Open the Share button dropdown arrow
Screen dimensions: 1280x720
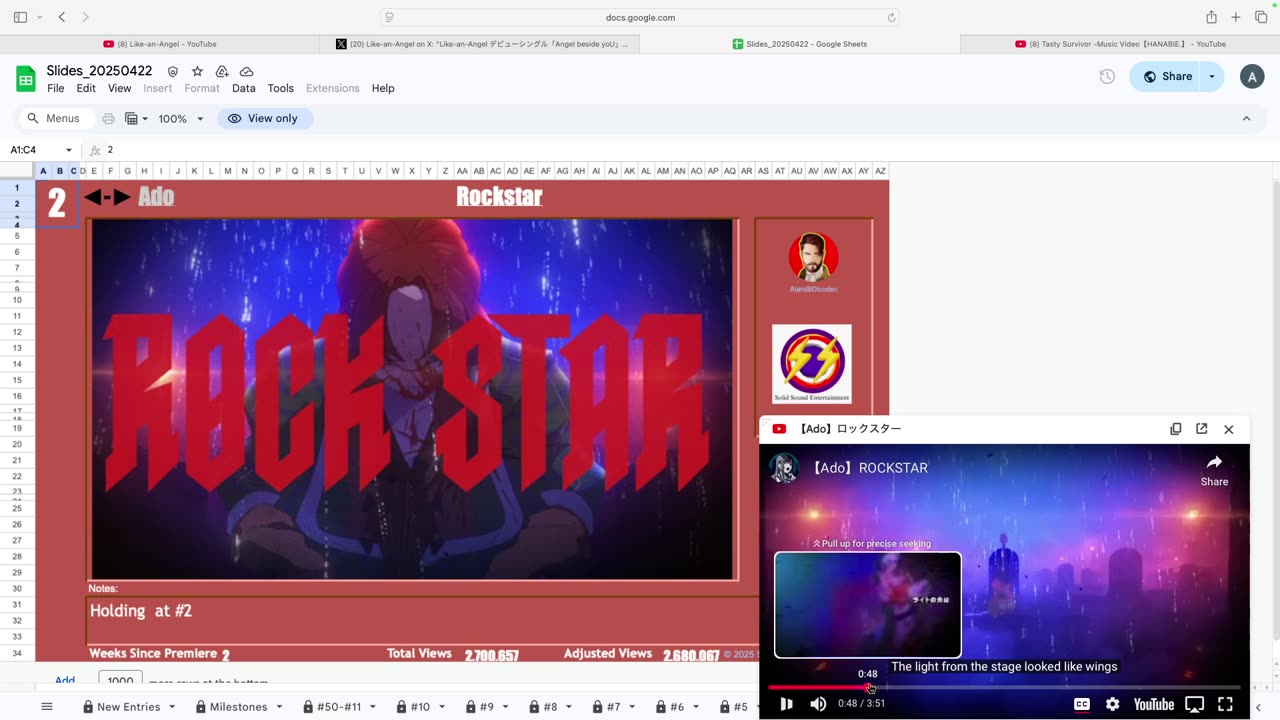(x=1212, y=77)
